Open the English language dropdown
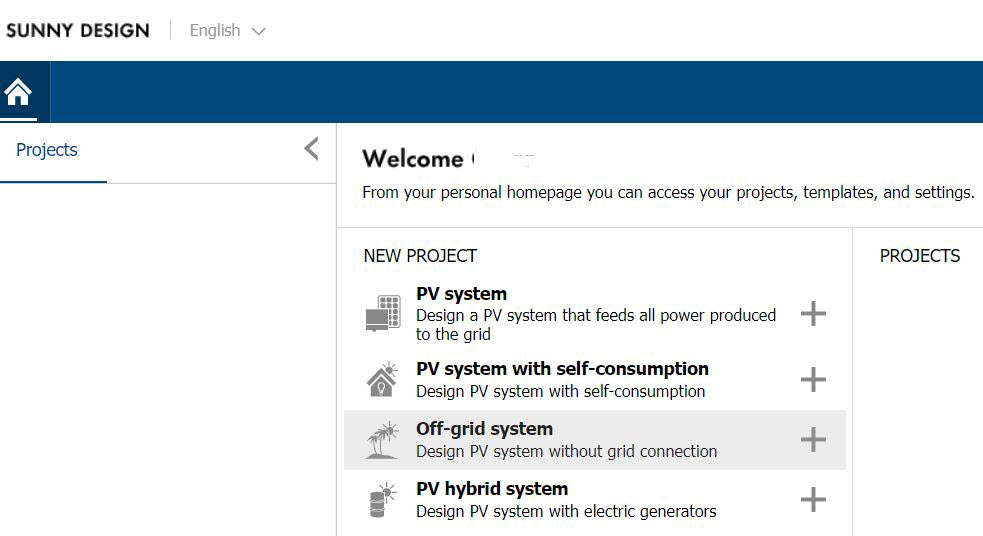The height and width of the screenshot is (536, 983). click(x=228, y=31)
